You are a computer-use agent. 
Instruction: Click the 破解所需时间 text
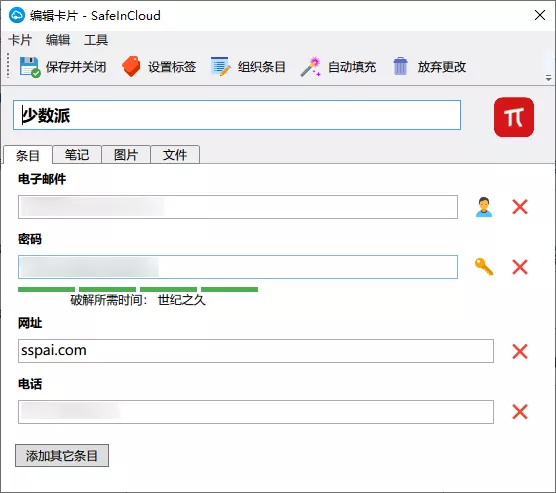coord(109,300)
